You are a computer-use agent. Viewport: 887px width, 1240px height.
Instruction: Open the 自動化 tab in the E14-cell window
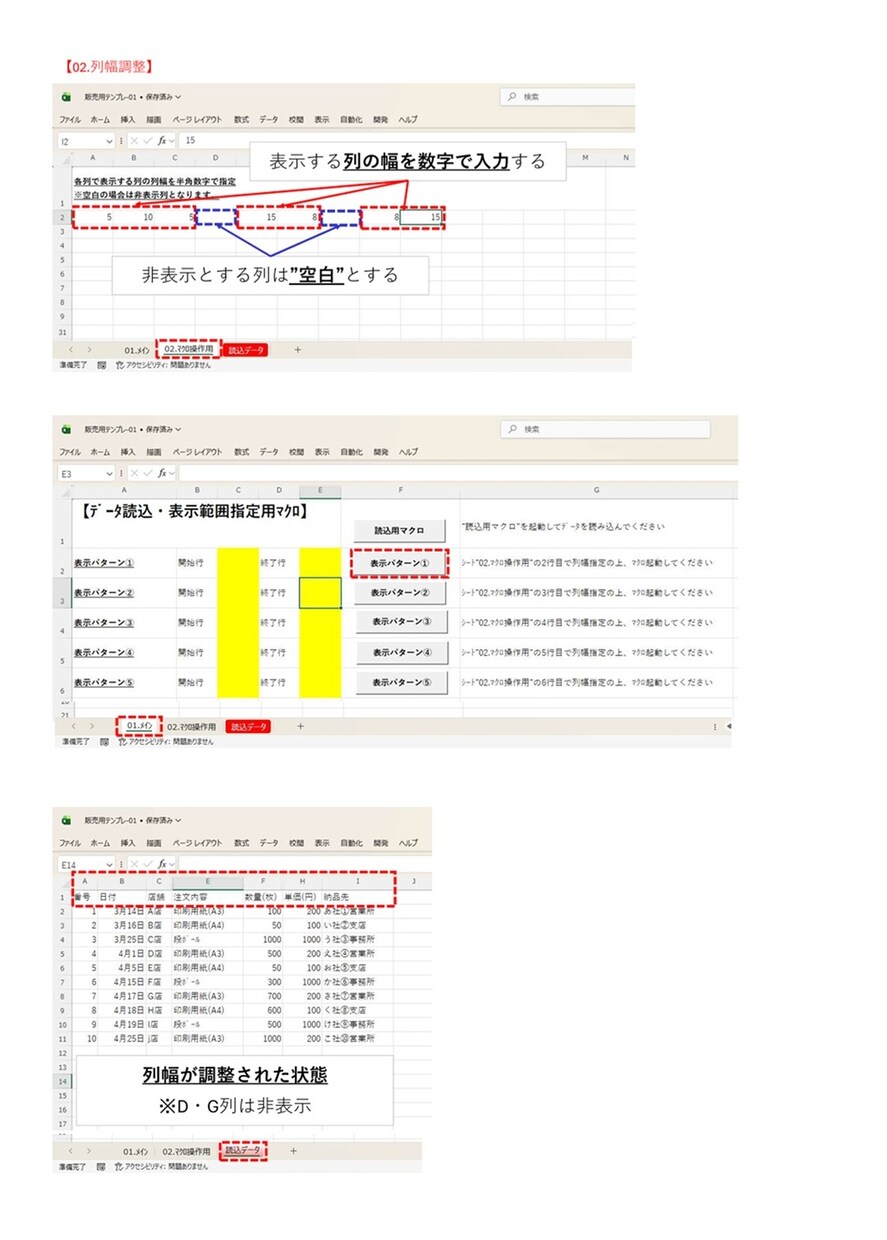tap(351, 843)
